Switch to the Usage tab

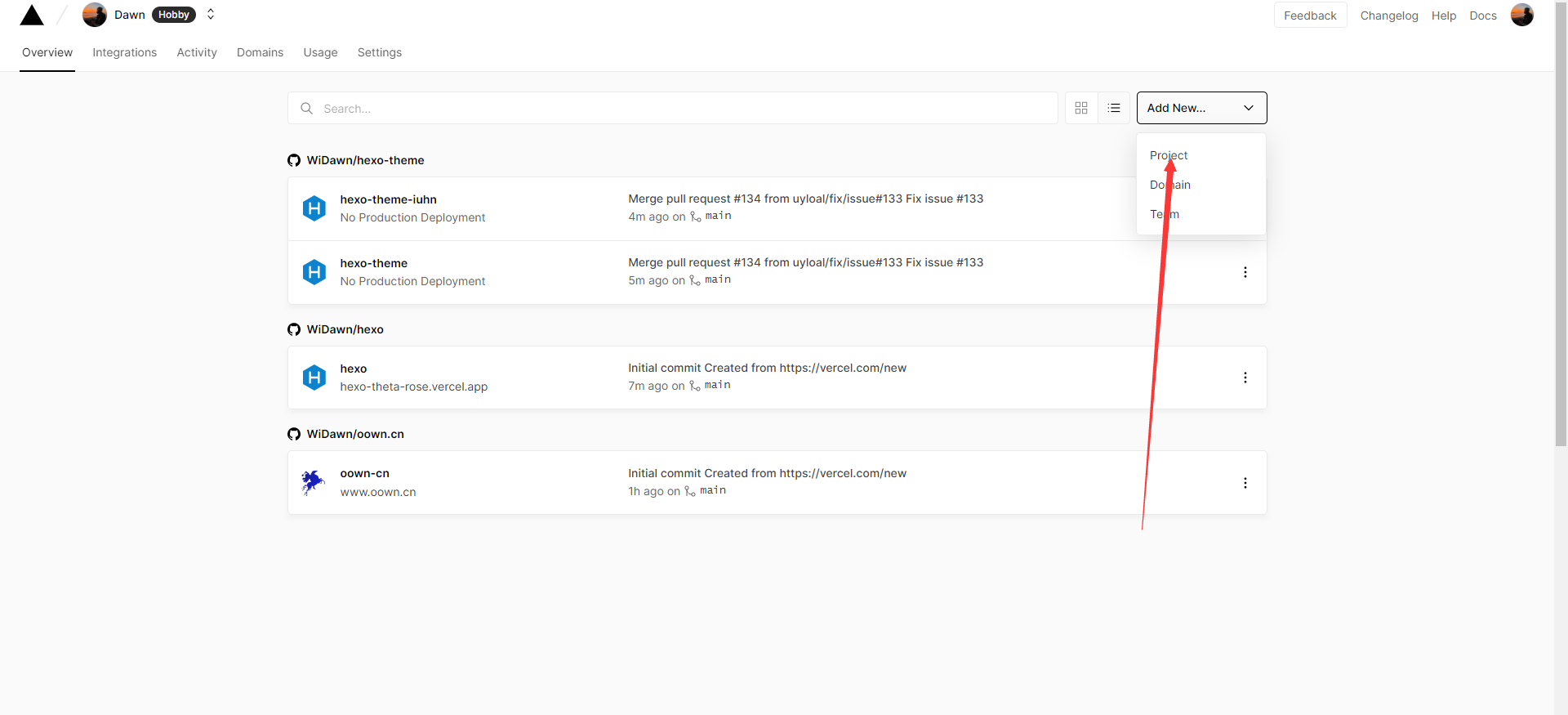320,52
